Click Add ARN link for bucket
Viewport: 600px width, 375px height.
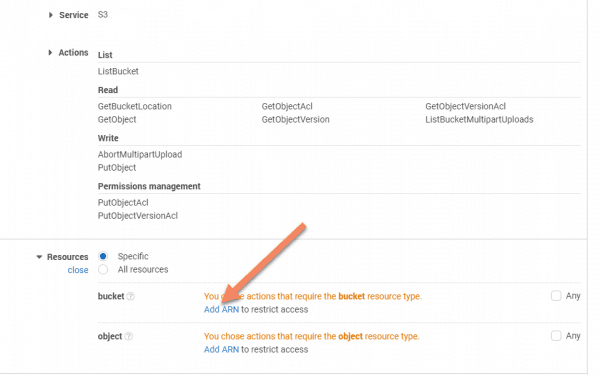(x=221, y=309)
